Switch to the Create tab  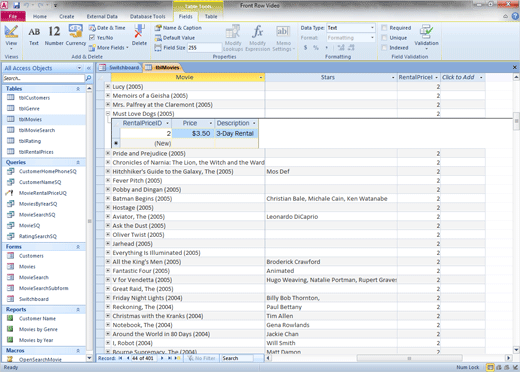tap(67, 16)
